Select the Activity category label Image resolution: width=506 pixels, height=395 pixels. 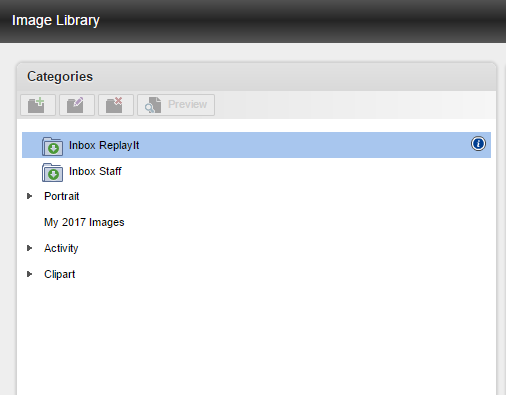pos(61,248)
